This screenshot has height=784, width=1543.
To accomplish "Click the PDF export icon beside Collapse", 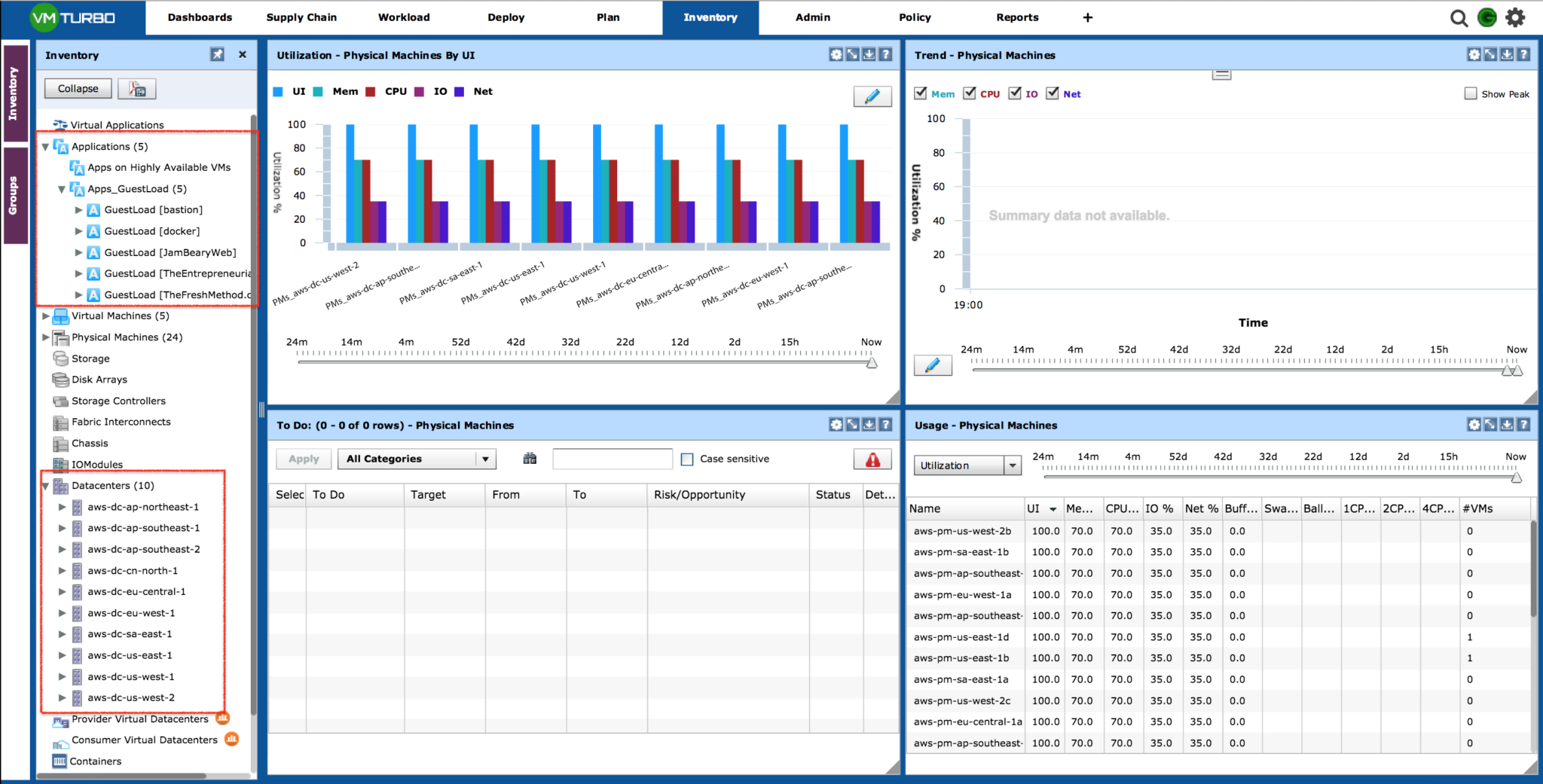I will pos(137,89).
